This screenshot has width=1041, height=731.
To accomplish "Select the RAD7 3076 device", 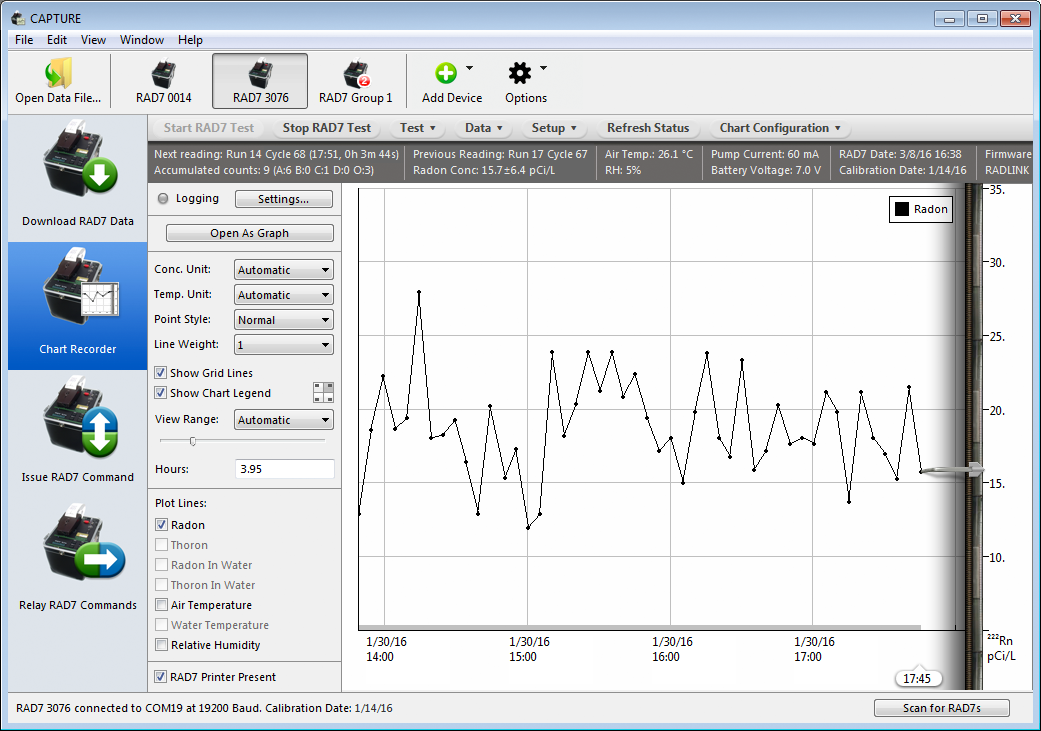I will pos(260,81).
